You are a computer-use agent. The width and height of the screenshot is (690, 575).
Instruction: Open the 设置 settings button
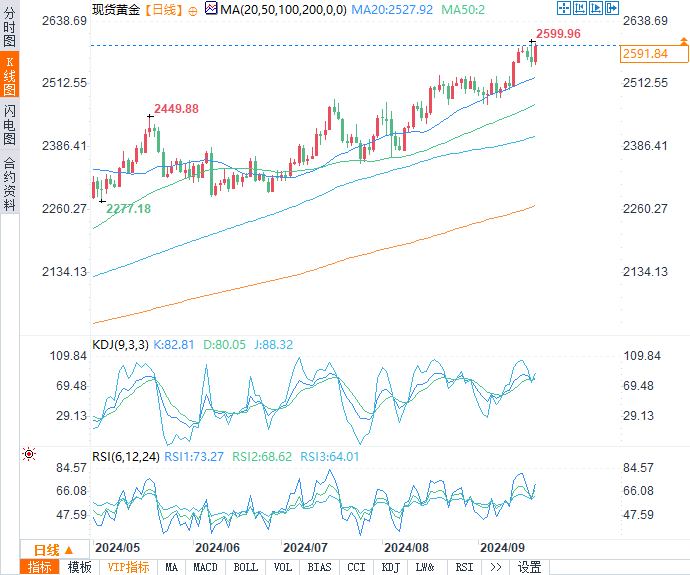(x=529, y=567)
